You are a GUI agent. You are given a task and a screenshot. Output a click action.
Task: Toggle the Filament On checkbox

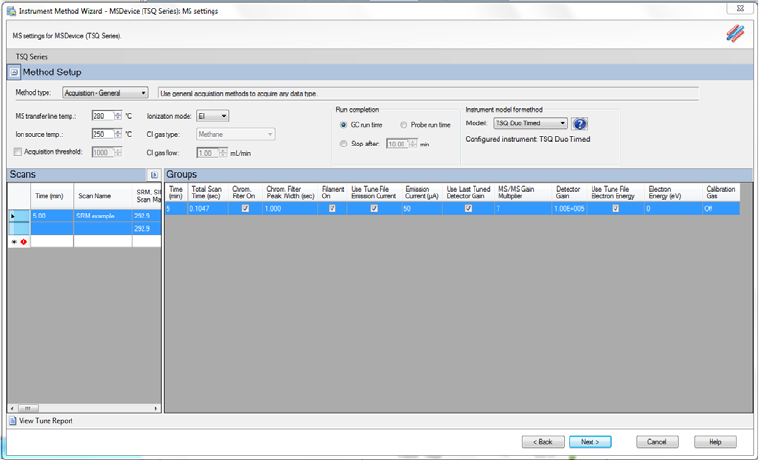tap(332, 209)
